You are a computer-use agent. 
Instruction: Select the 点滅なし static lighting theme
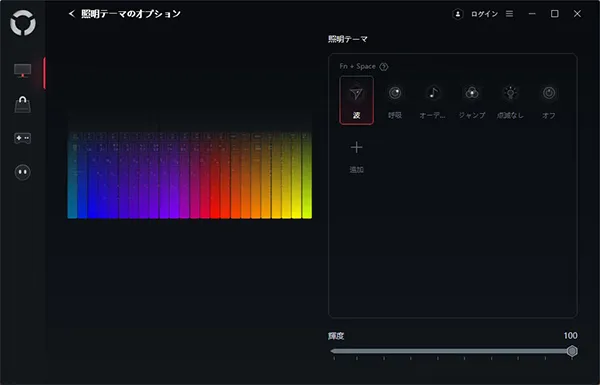point(510,100)
